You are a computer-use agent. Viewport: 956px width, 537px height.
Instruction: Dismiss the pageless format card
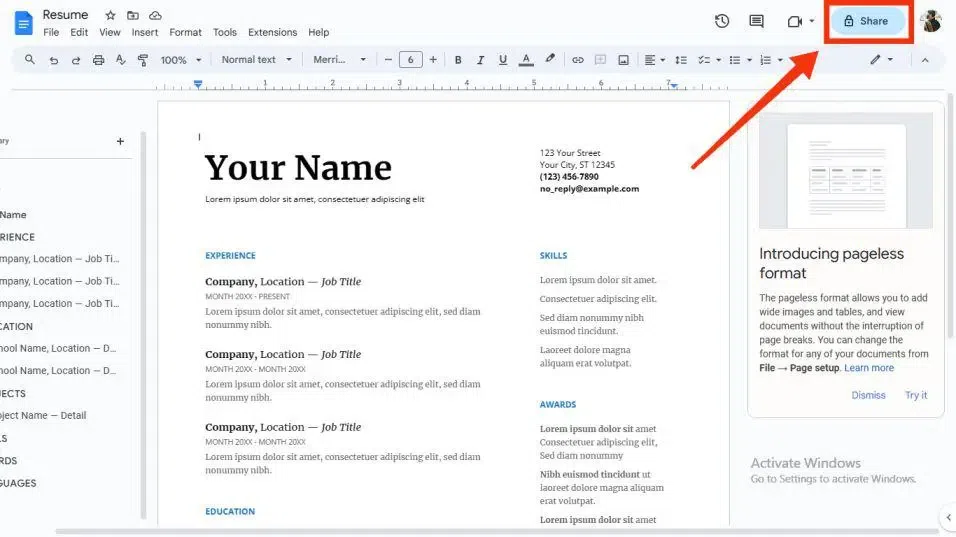coord(868,395)
